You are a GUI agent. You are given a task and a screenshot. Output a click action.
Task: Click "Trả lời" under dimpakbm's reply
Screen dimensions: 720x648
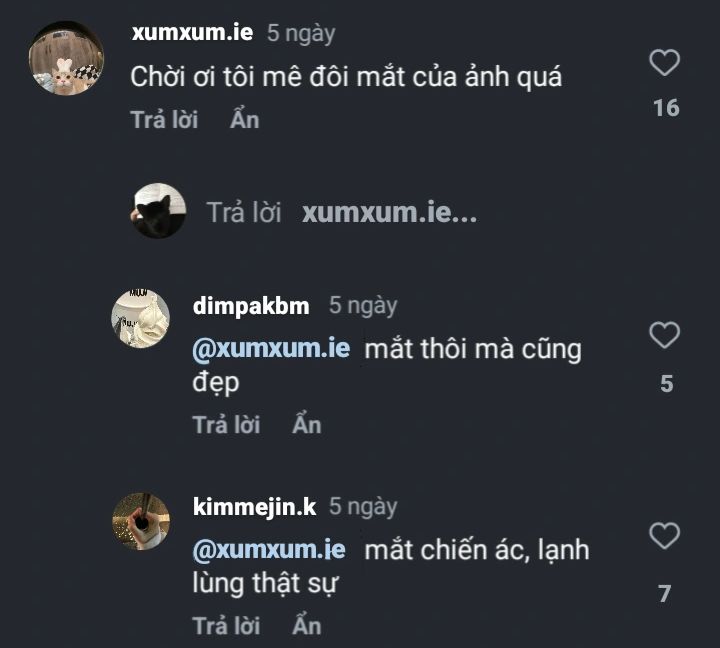pos(226,425)
